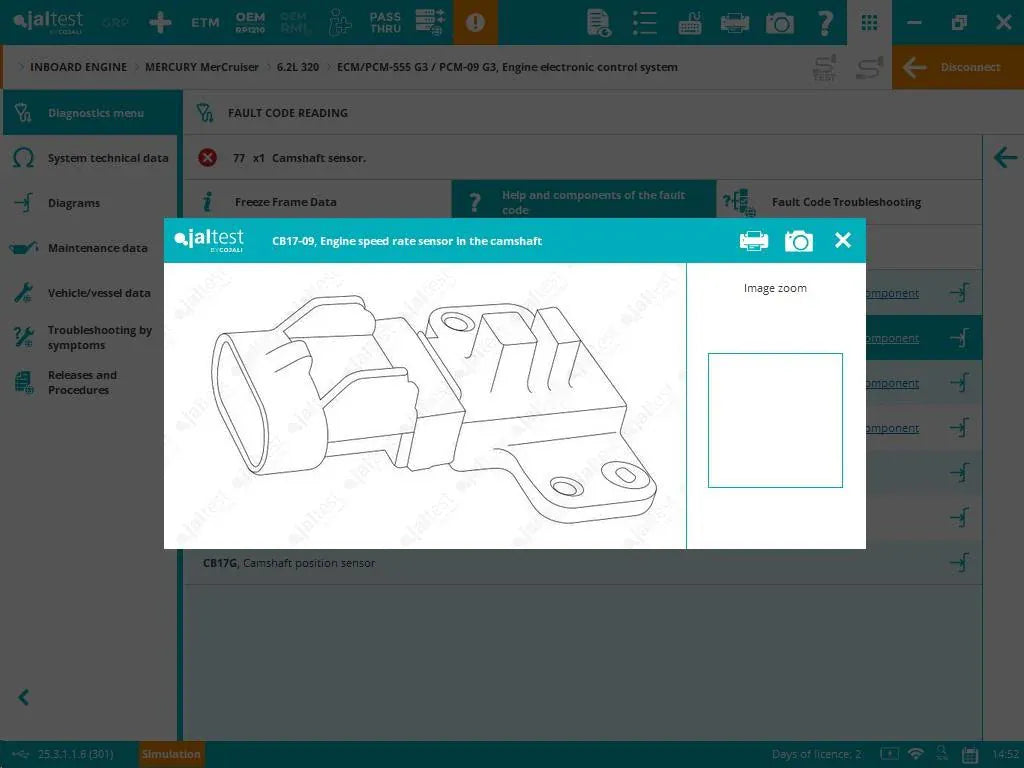Open the PASS THRU function

(x=386, y=22)
